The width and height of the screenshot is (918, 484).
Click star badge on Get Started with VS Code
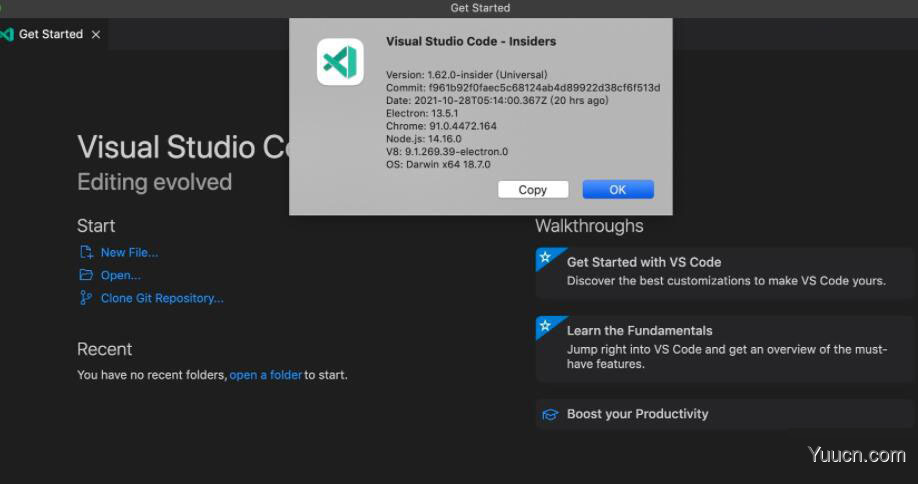[546, 257]
